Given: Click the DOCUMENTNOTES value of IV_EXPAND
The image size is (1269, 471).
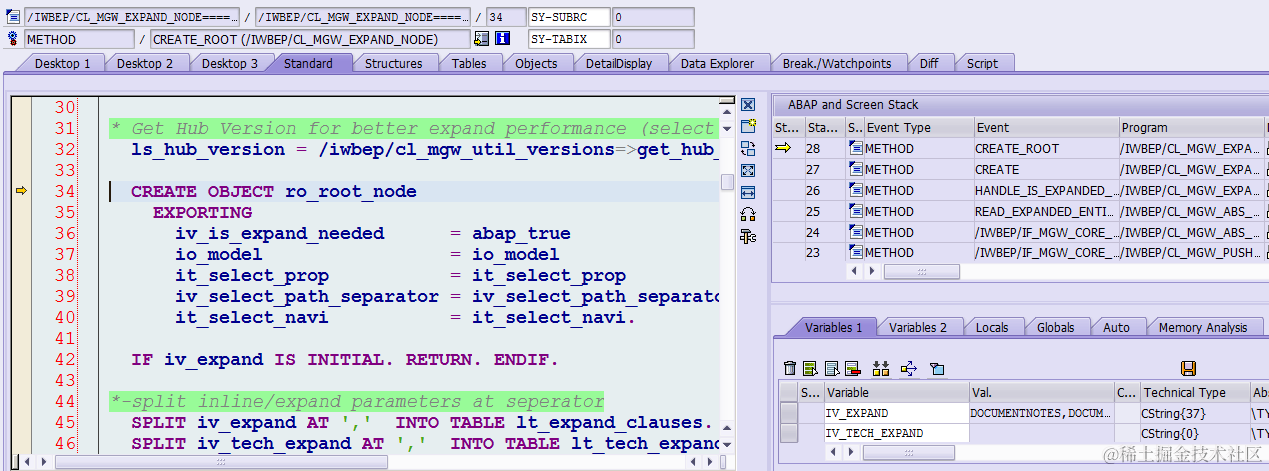Looking at the screenshot, I should click(1041, 412).
